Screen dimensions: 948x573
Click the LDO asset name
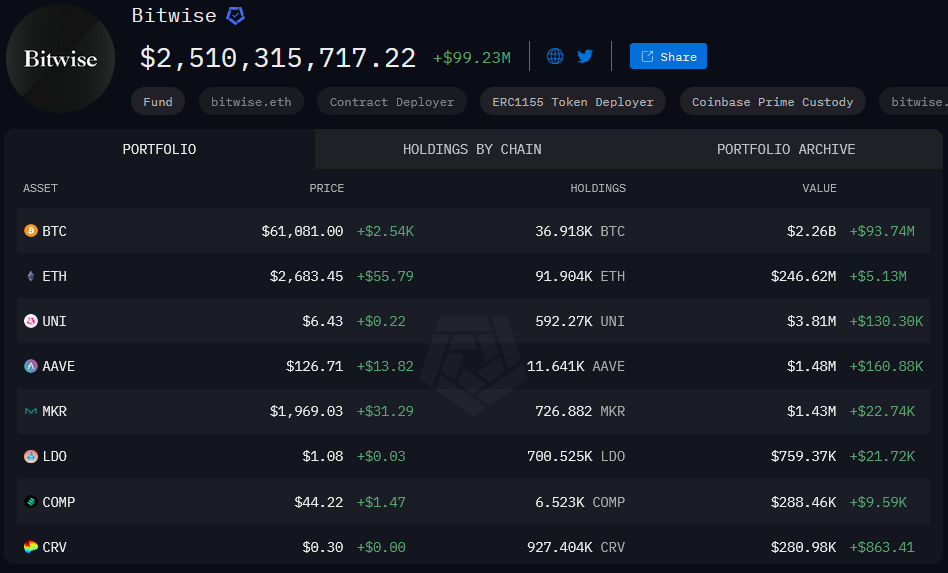tap(54, 456)
